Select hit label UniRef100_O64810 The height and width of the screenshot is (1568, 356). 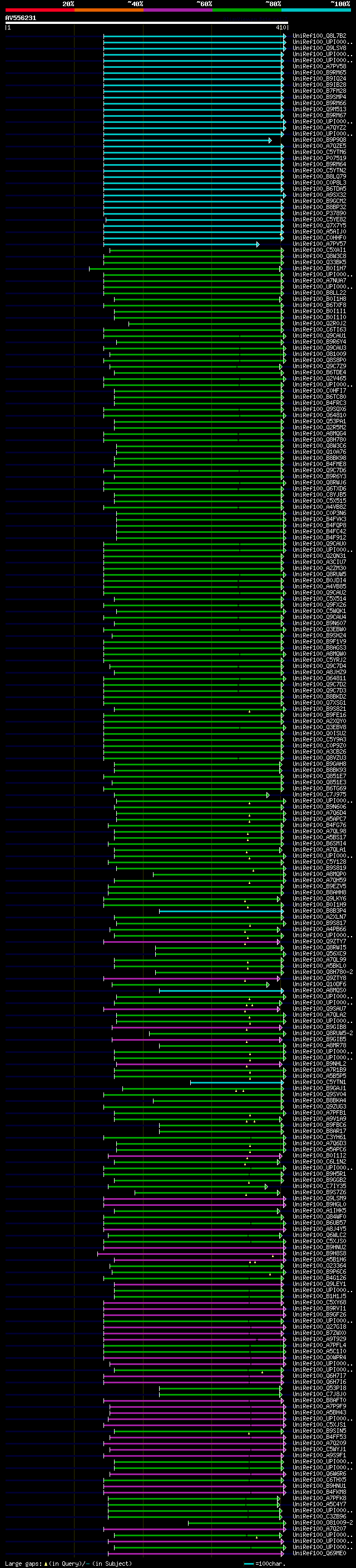point(319,415)
